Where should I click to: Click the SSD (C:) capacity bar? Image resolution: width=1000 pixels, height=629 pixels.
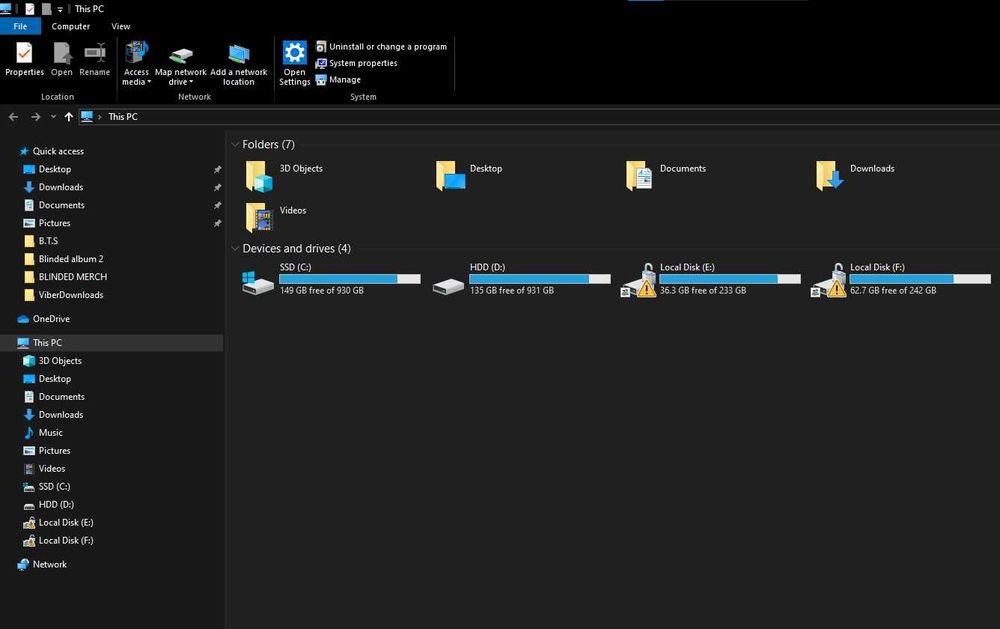pos(349,279)
